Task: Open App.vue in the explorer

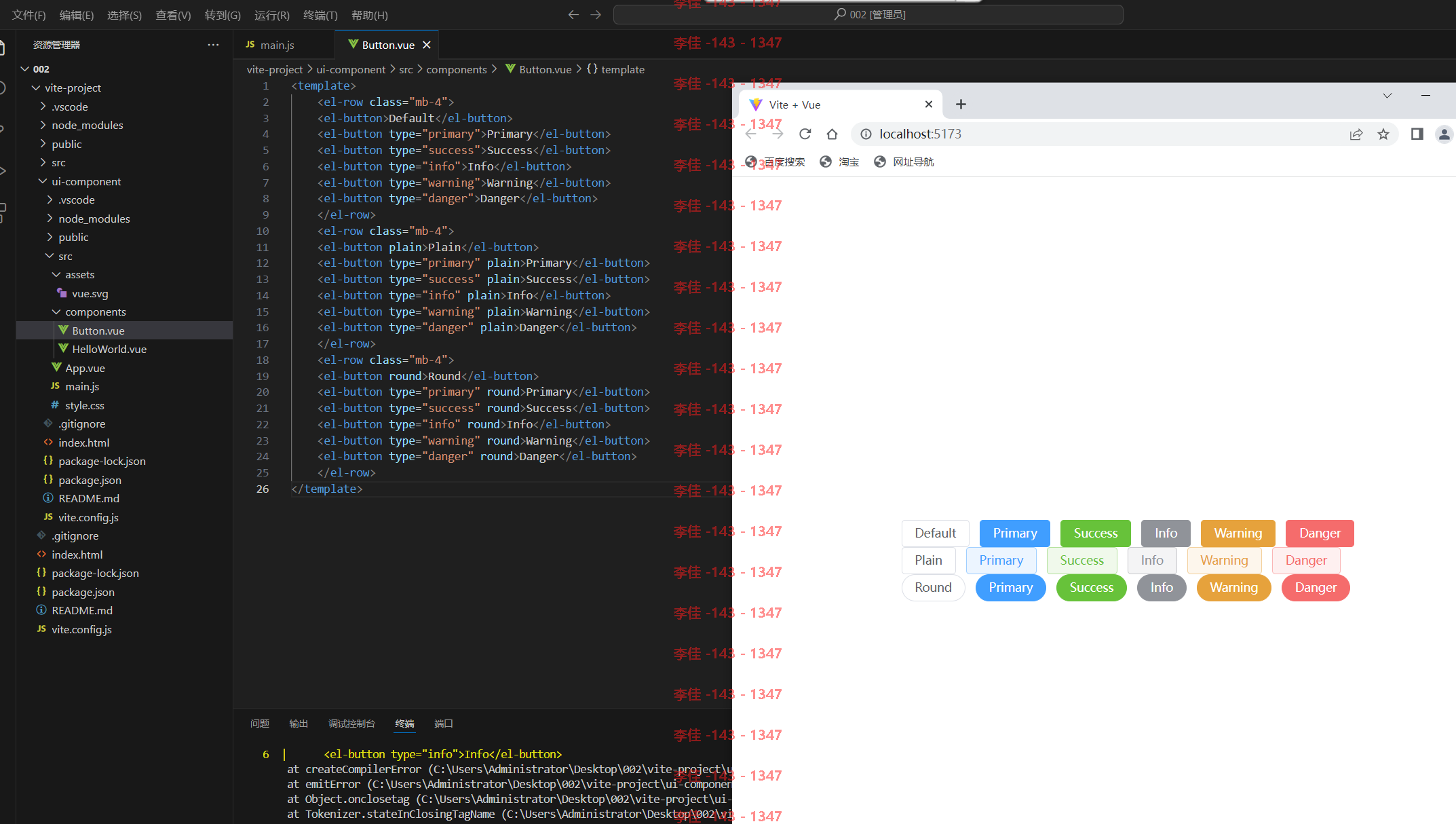Action: [124, 368]
